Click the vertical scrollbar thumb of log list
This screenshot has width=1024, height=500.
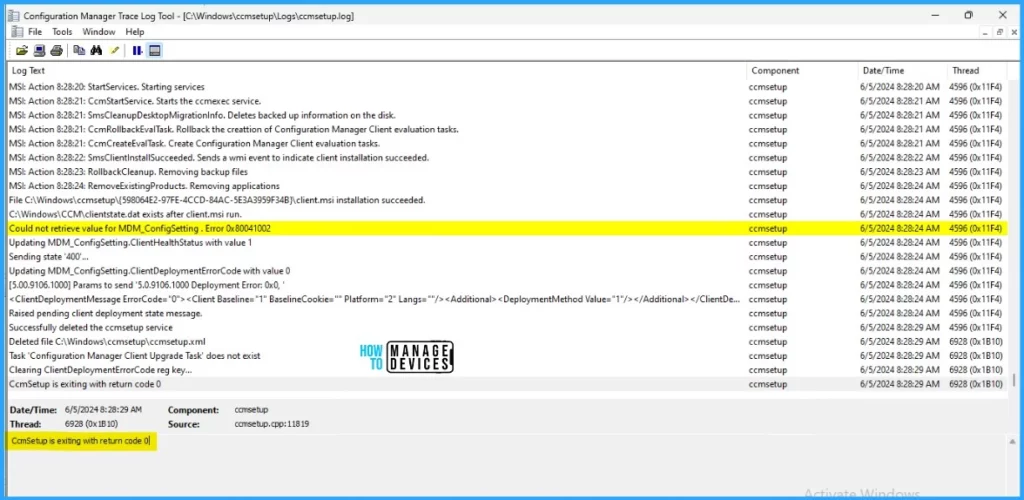pyautogui.click(x=1014, y=380)
